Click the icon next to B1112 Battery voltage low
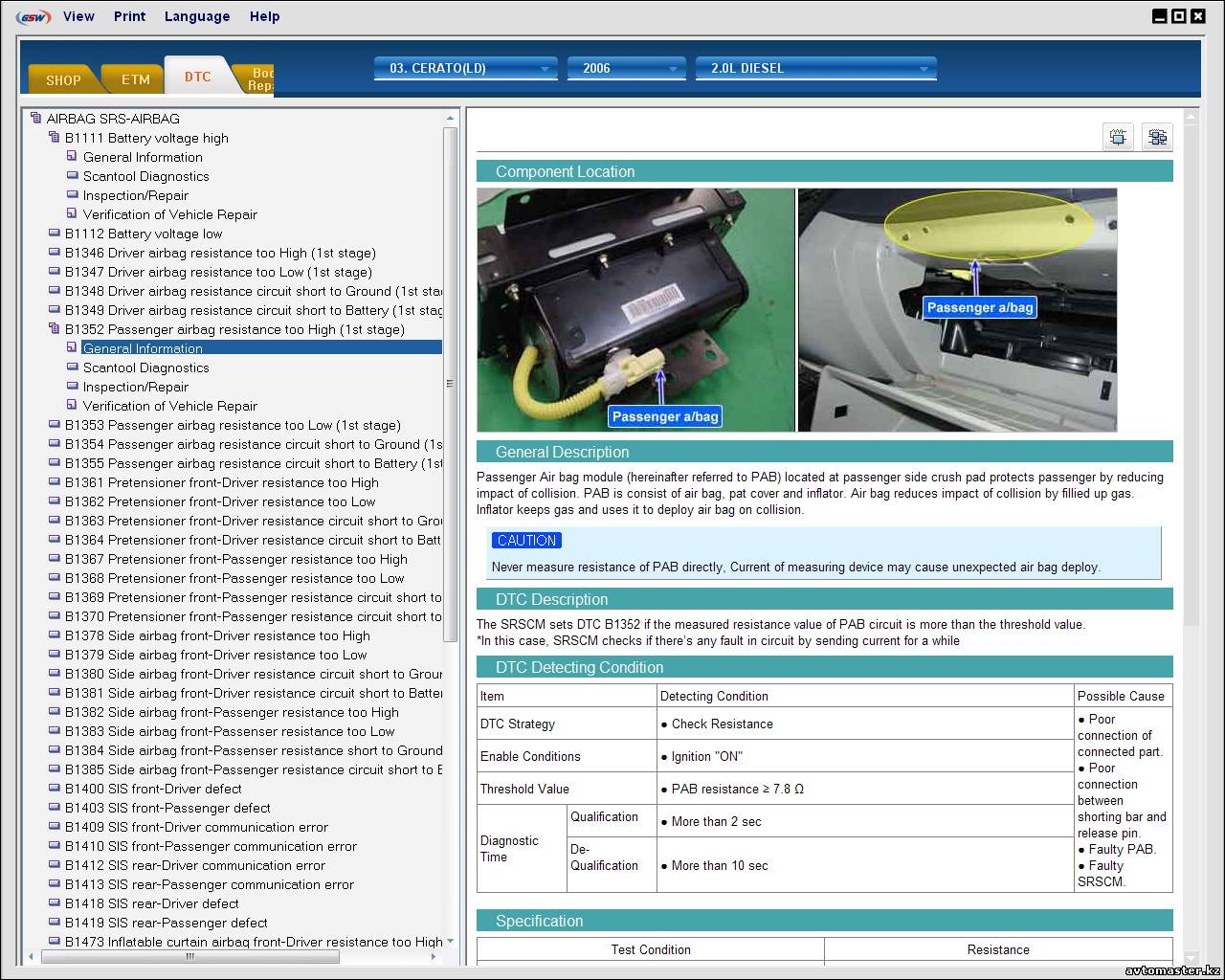 tap(55, 233)
